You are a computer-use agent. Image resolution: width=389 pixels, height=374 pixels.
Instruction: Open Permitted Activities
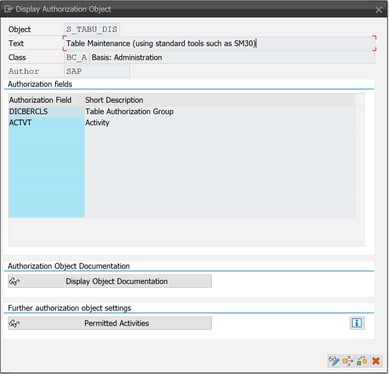(x=110, y=323)
